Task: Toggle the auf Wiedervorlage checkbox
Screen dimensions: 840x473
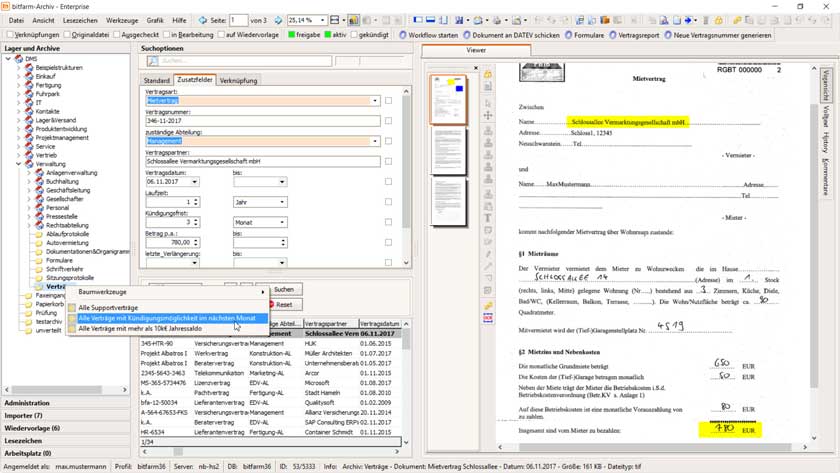Action: [221, 35]
